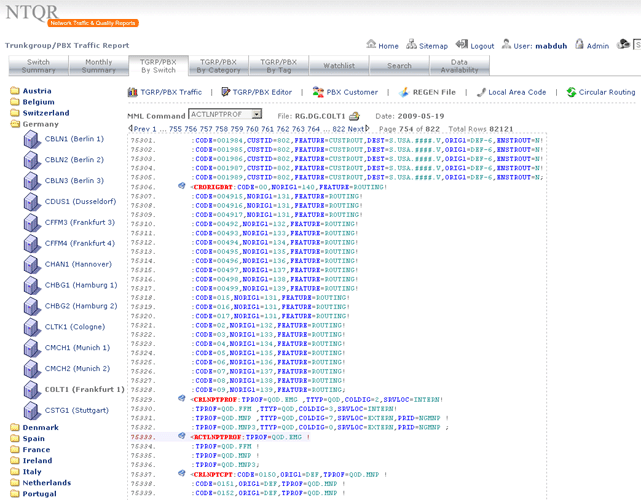Viewport: 641px width, 500px height.
Task: Click the Next page link
Action: coord(361,129)
